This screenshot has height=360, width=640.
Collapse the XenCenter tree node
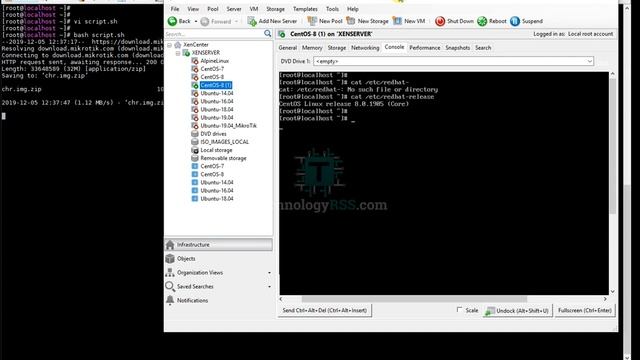tap(169, 45)
